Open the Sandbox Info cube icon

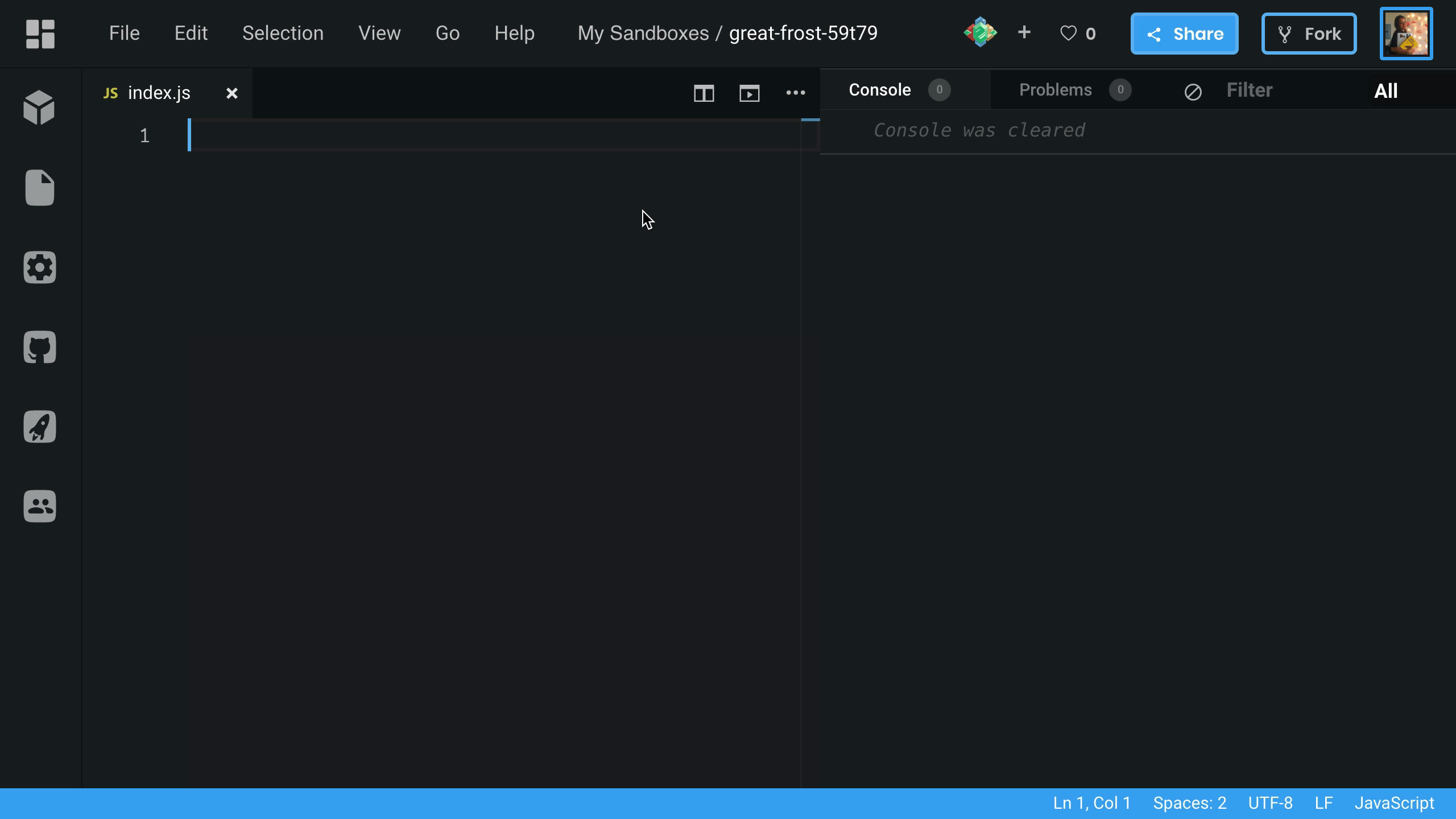(x=39, y=107)
